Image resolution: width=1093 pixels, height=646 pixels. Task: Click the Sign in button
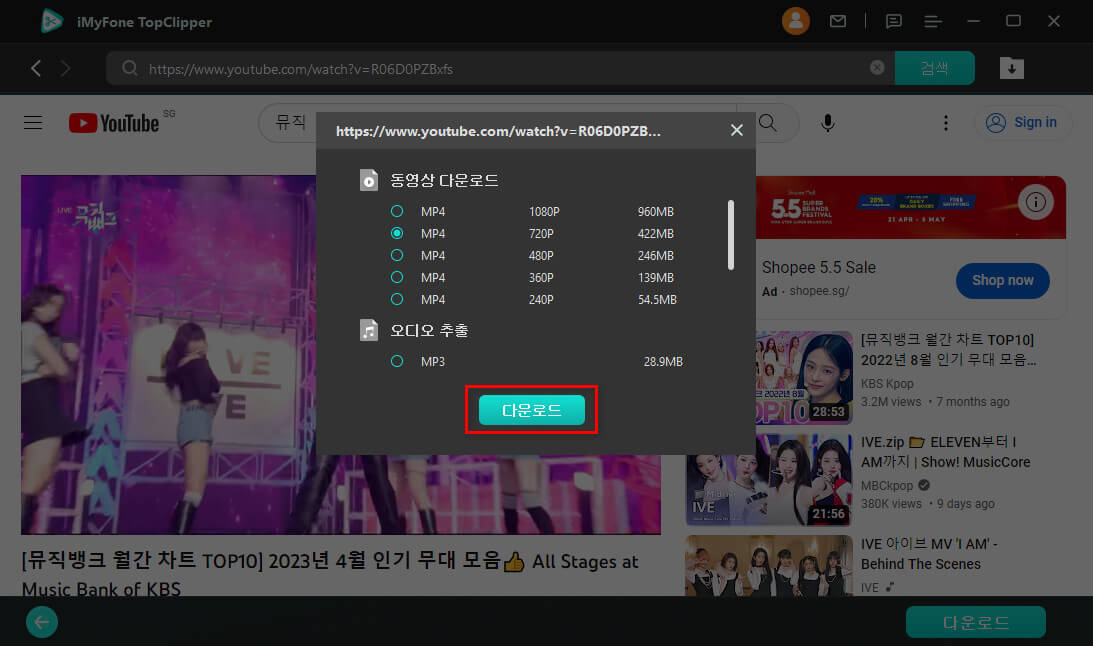[1023, 123]
